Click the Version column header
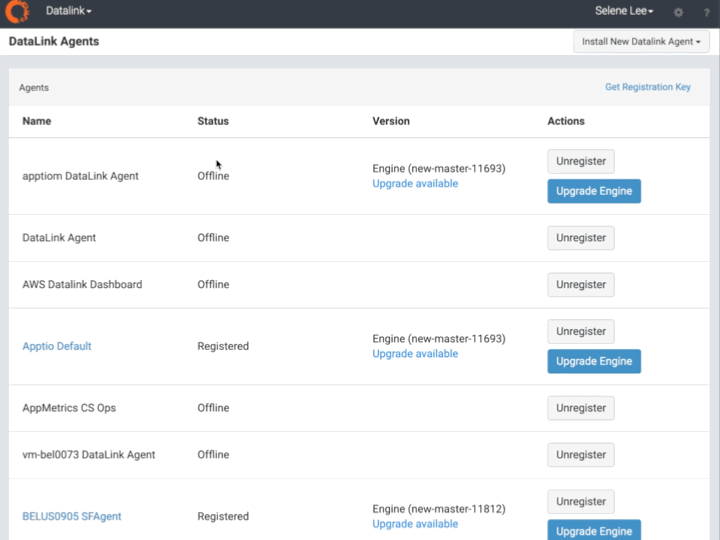This screenshot has width=720, height=540. pos(391,121)
